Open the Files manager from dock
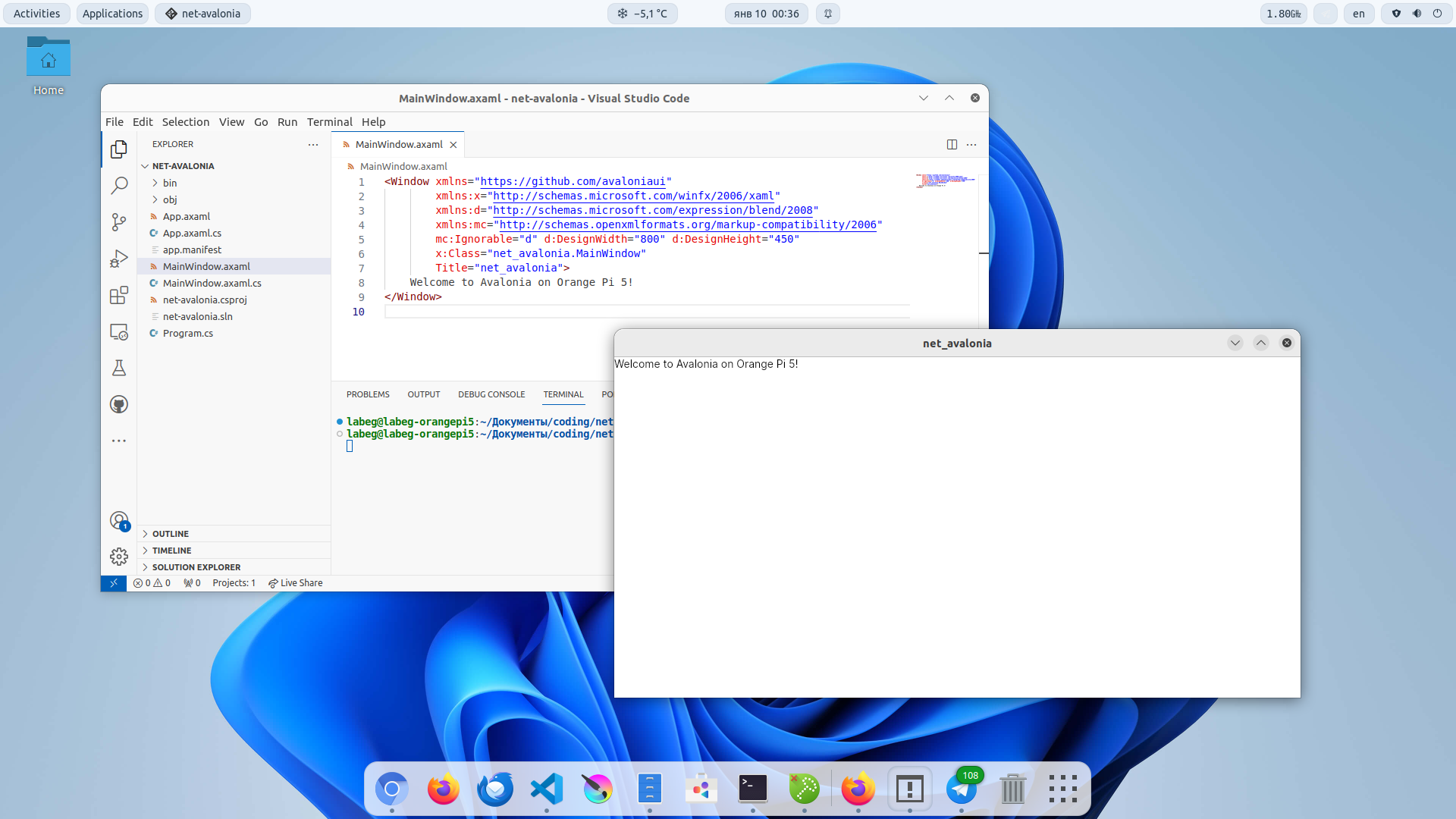Image resolution: width=1456 pixels, height=819 pixels. (650, 789)
